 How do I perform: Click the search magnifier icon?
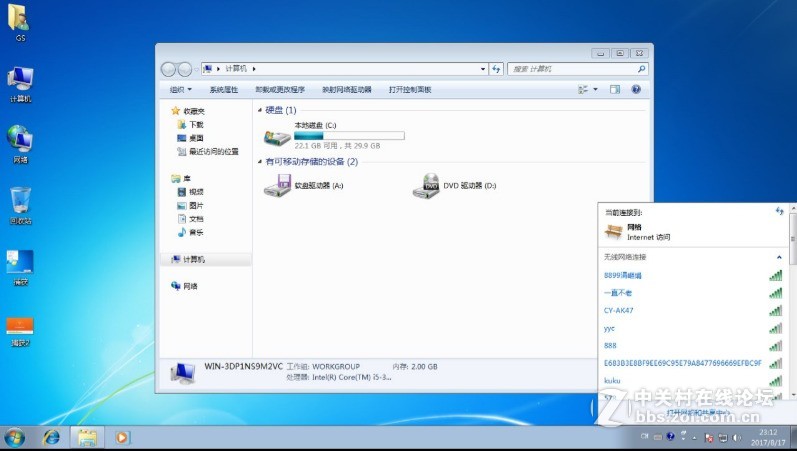point(641,69)
